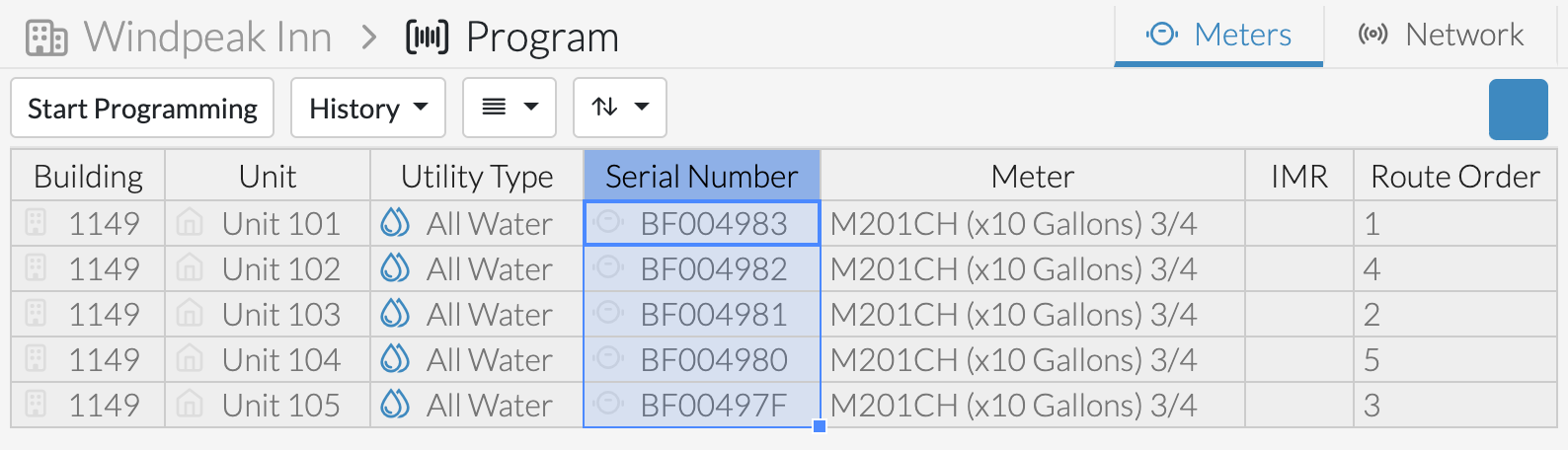
Task: Open the sort arrows dropdown
Action: coord(620,108)
